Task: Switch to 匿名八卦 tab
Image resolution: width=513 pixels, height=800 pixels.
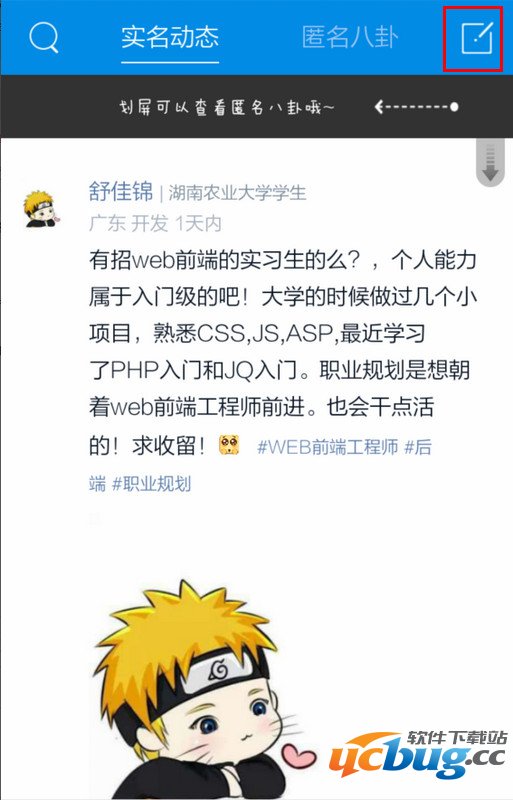Action: tap(350, 37)
